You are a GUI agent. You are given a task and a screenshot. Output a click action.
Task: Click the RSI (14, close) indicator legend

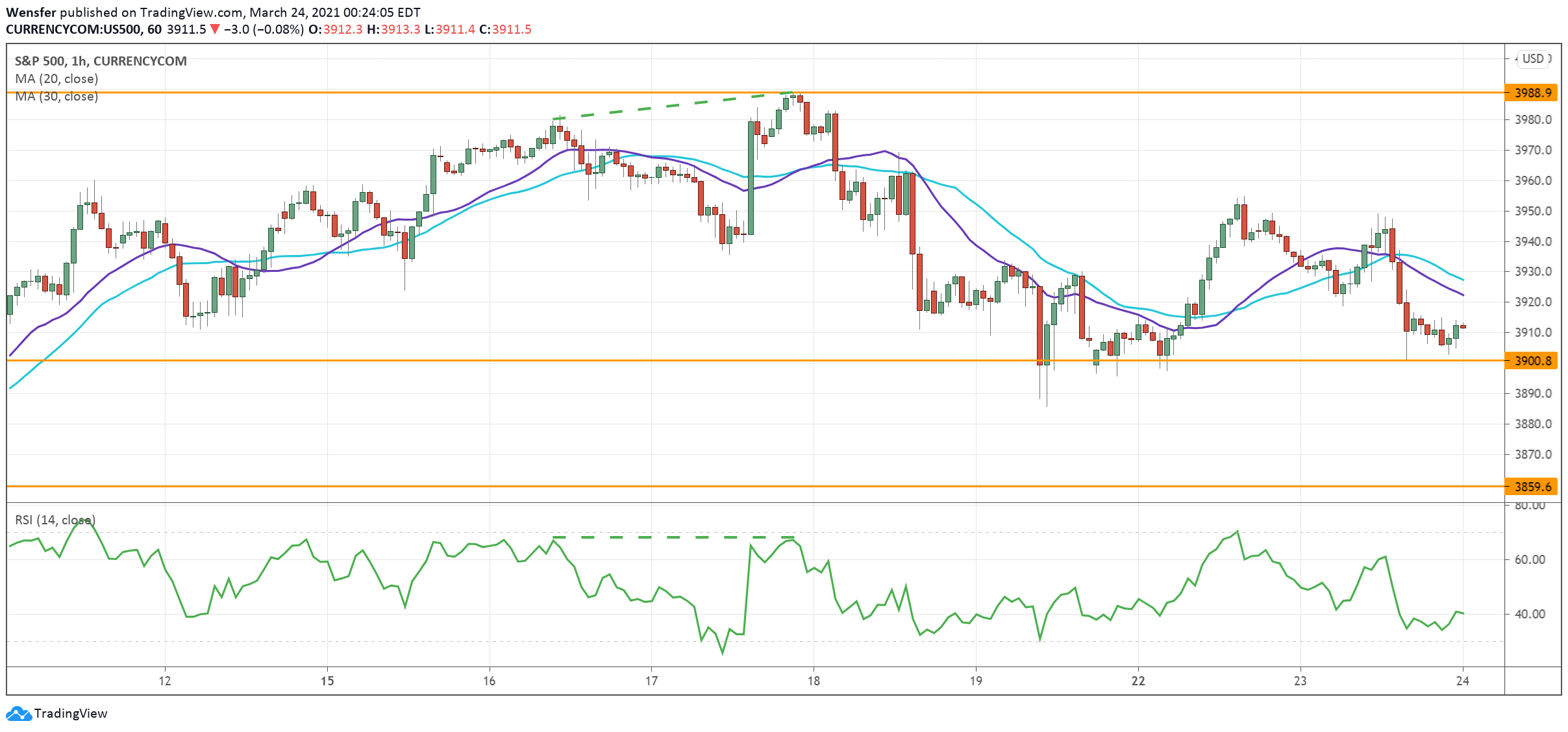point(55,520)
